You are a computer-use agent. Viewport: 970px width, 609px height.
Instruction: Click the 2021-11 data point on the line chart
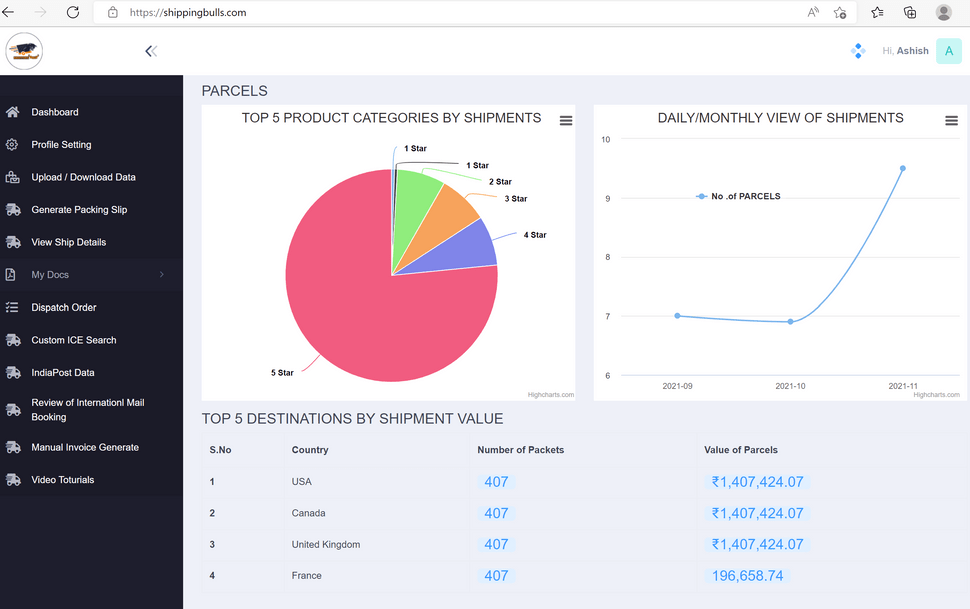pos(902,169)
